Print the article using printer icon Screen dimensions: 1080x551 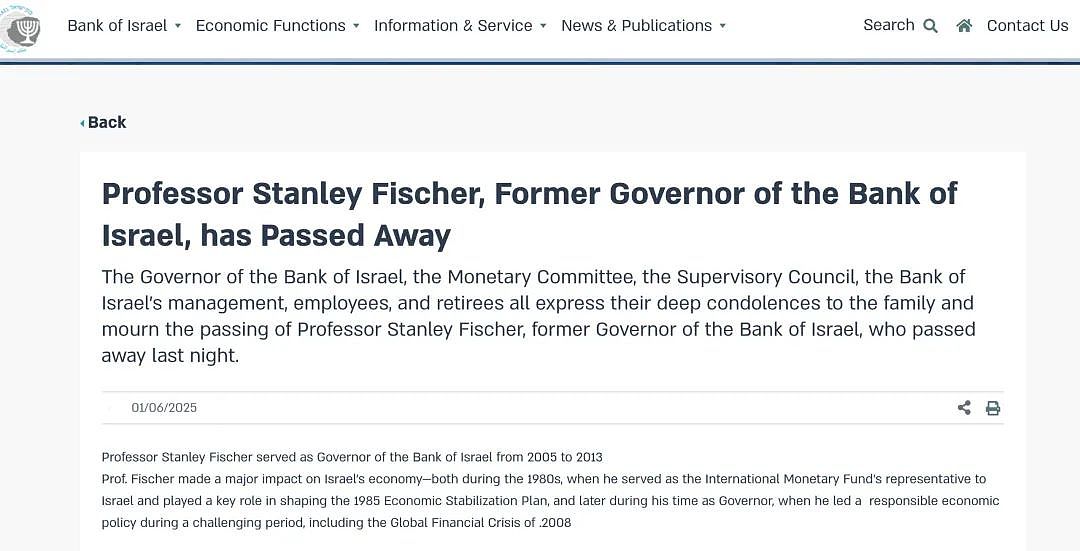coord(993,408)
